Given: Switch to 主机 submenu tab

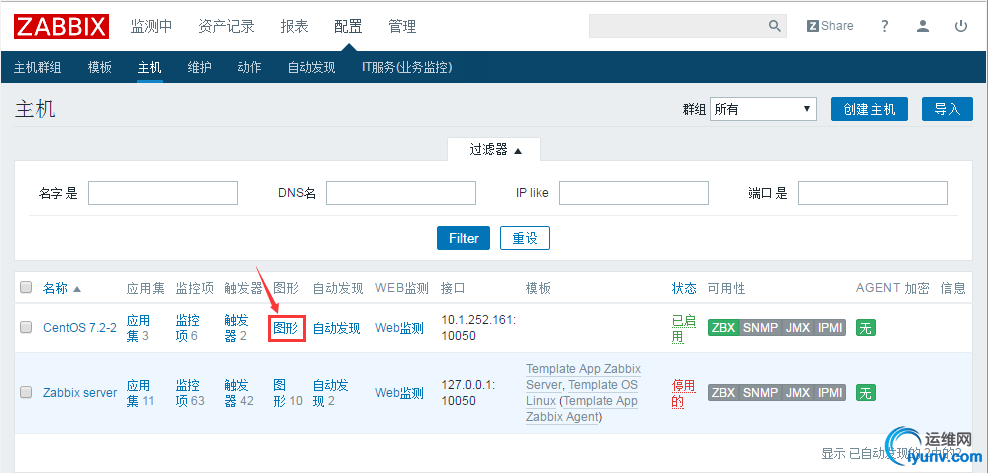Looking at the screenshot, I should click(x=149, y=67).
